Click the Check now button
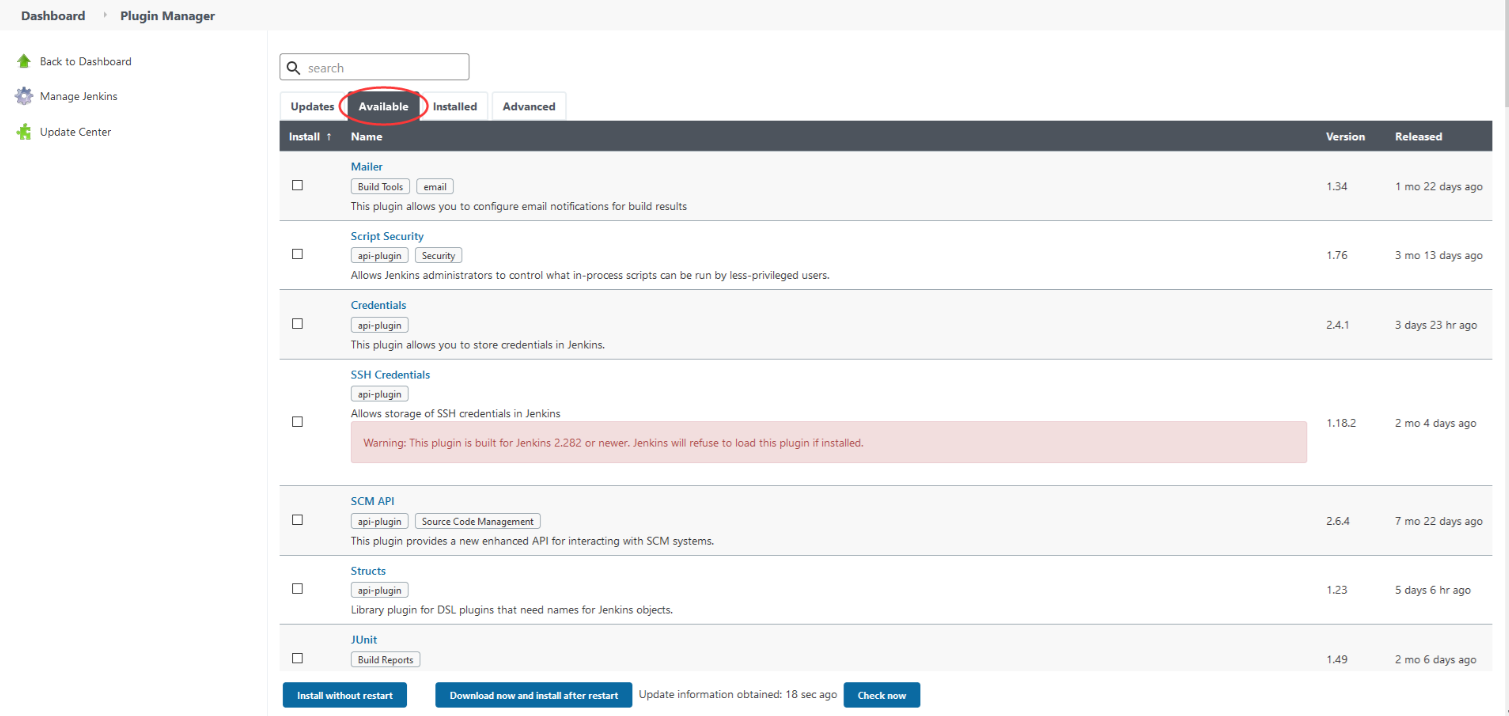1509x716 pixels. 882,695
